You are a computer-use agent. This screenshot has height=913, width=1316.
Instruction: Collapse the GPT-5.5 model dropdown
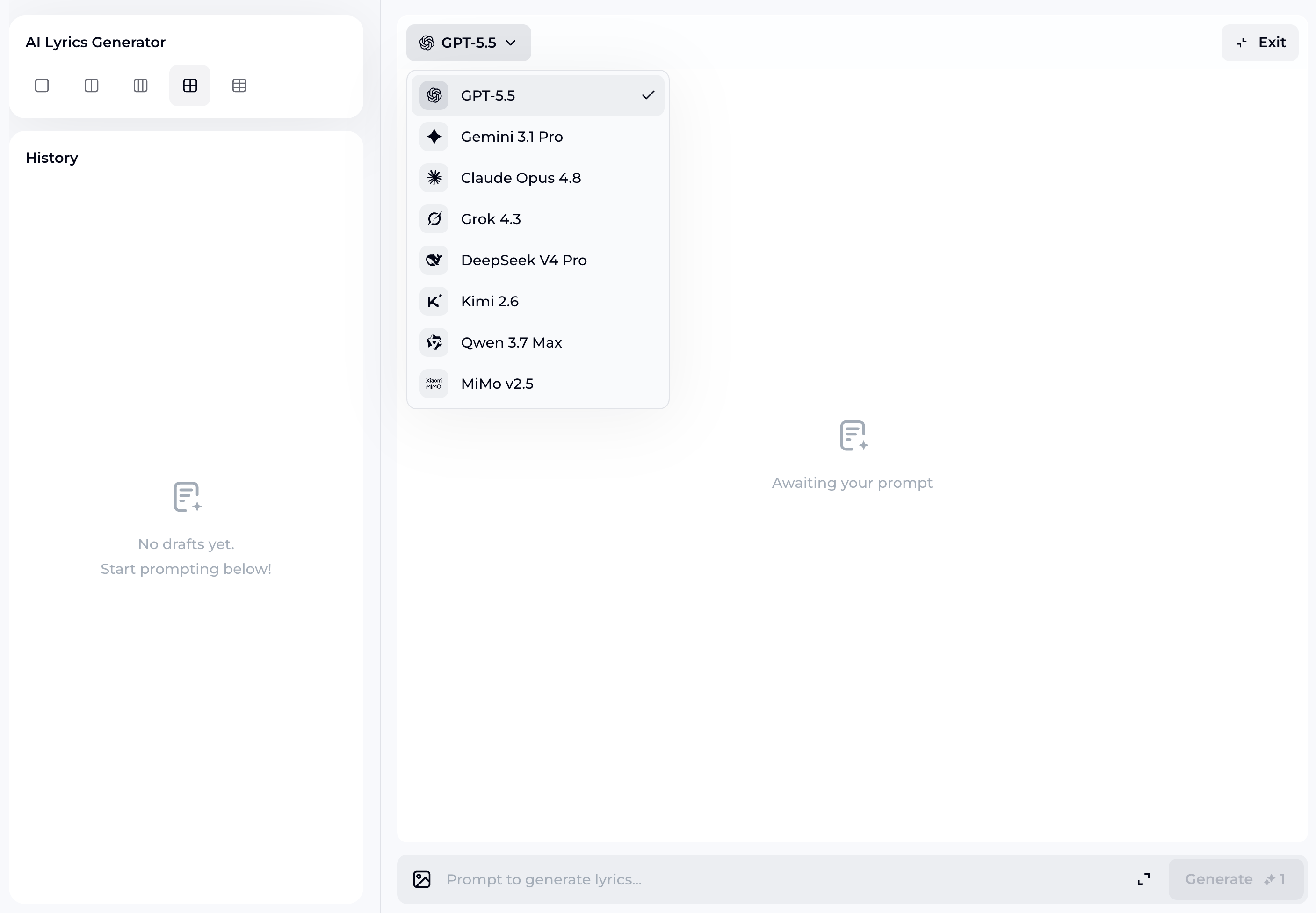pos(469,43)
